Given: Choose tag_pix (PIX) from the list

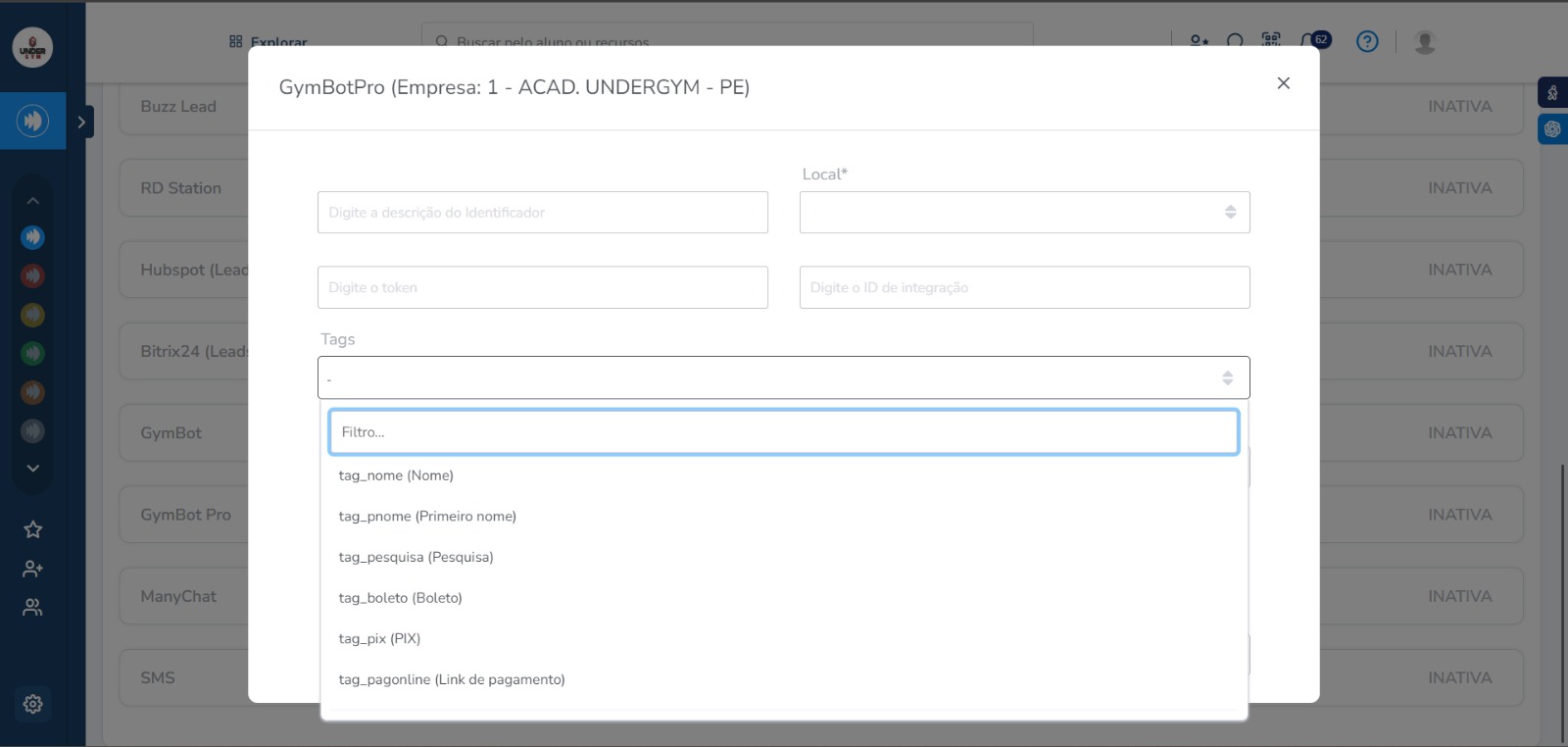Looking at the screenshot, I should [x=379, y=639].
